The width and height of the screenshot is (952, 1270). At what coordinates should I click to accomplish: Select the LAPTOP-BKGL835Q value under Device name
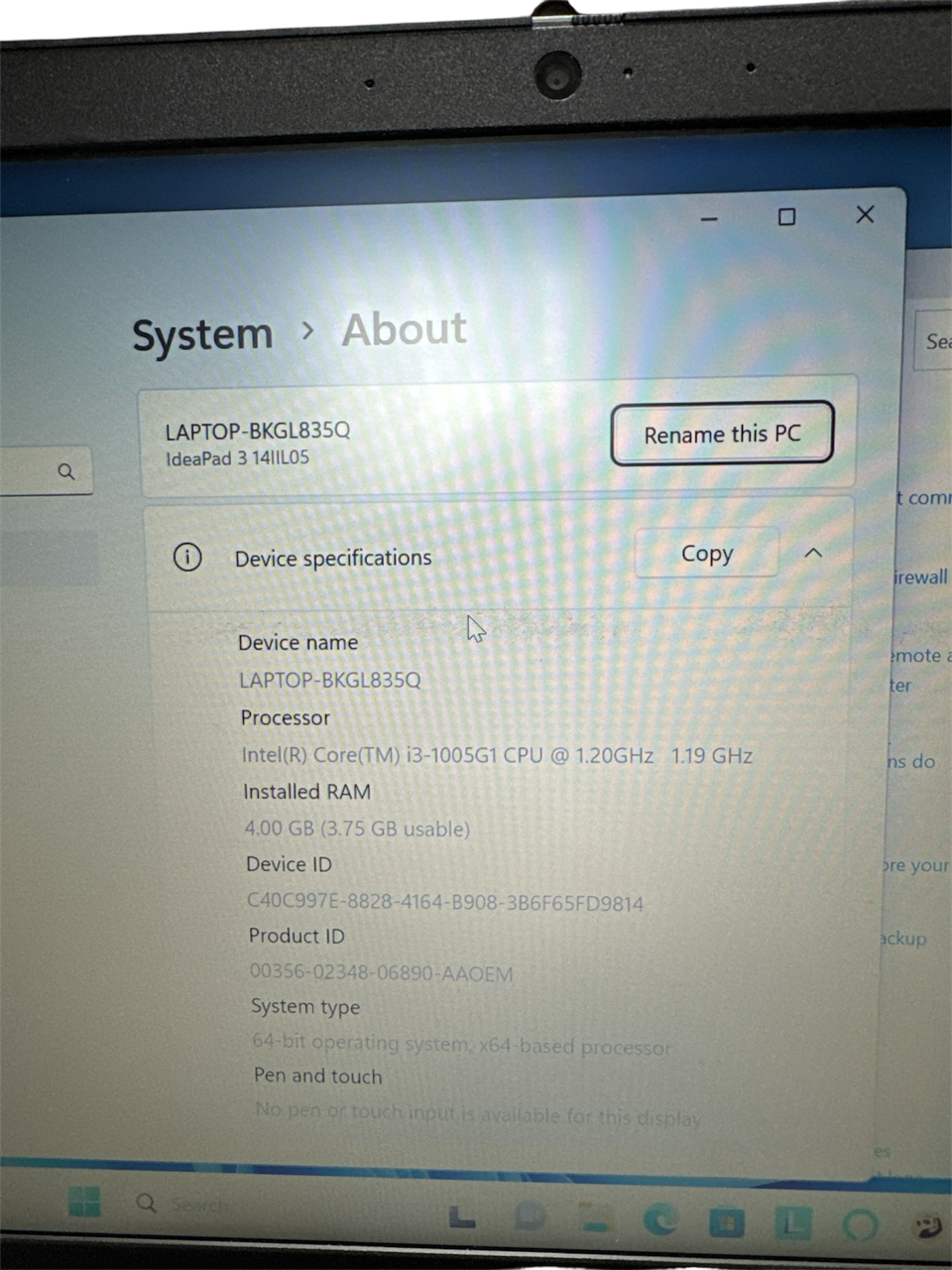click(330, 680)
